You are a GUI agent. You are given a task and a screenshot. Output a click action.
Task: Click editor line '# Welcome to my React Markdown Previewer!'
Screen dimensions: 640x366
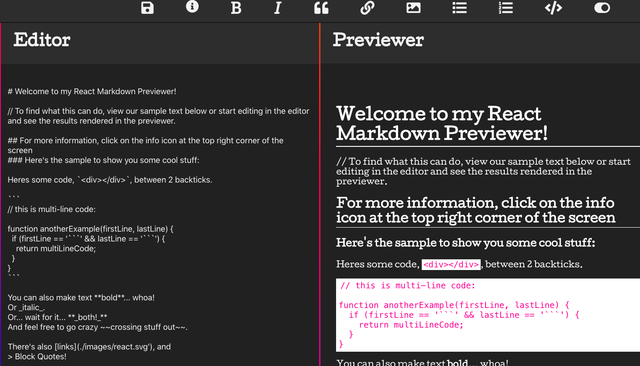point(92,91)
